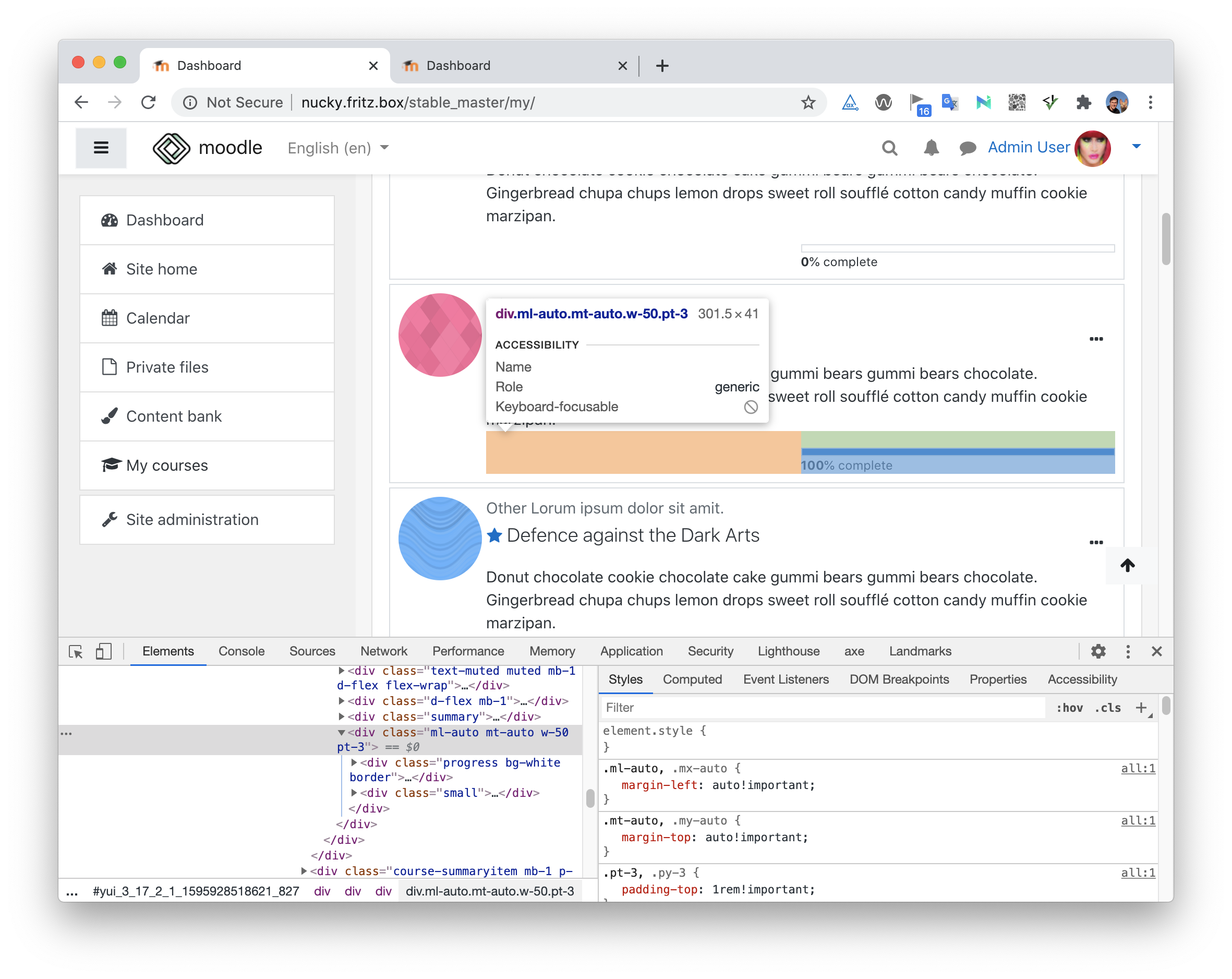1232x979 pixels.
Task: Open a new browser tab with plus button
Action: (662, 66)
